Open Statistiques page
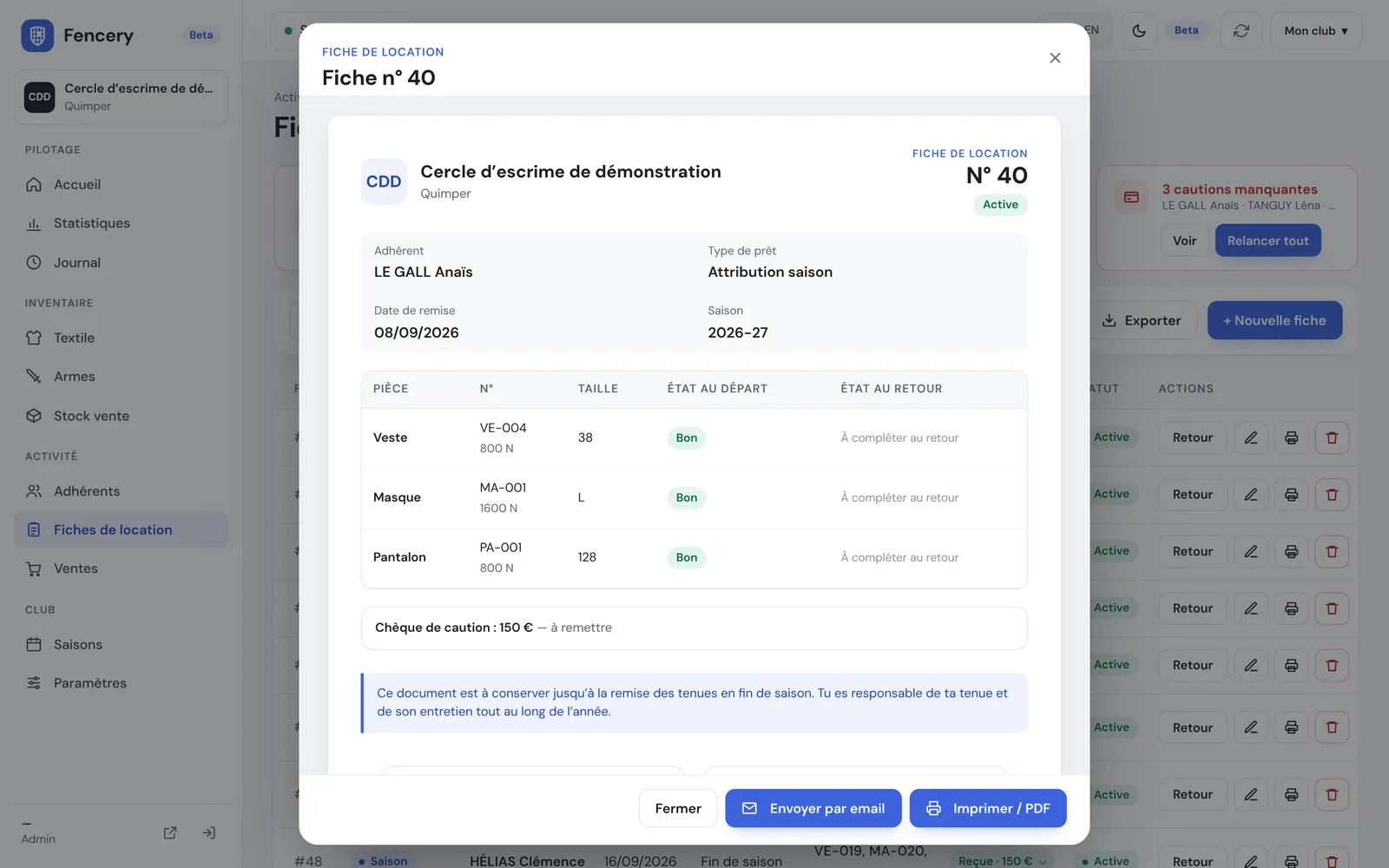This screenshot has height=868, width=1389. tap(121, 223)
